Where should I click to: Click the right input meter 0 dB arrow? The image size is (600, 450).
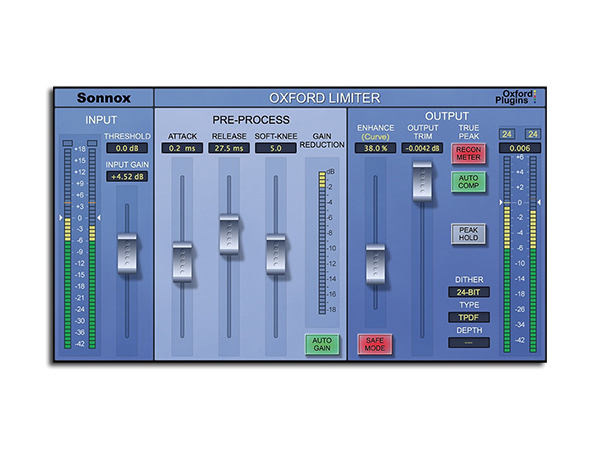pyautogui.click(x=99, y=217)
